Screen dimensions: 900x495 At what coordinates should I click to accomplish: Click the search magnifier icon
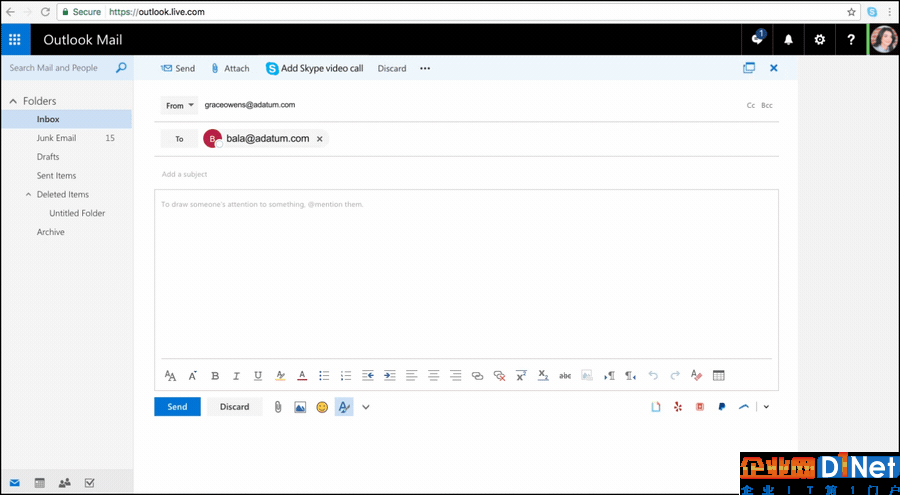click(121, 68)
